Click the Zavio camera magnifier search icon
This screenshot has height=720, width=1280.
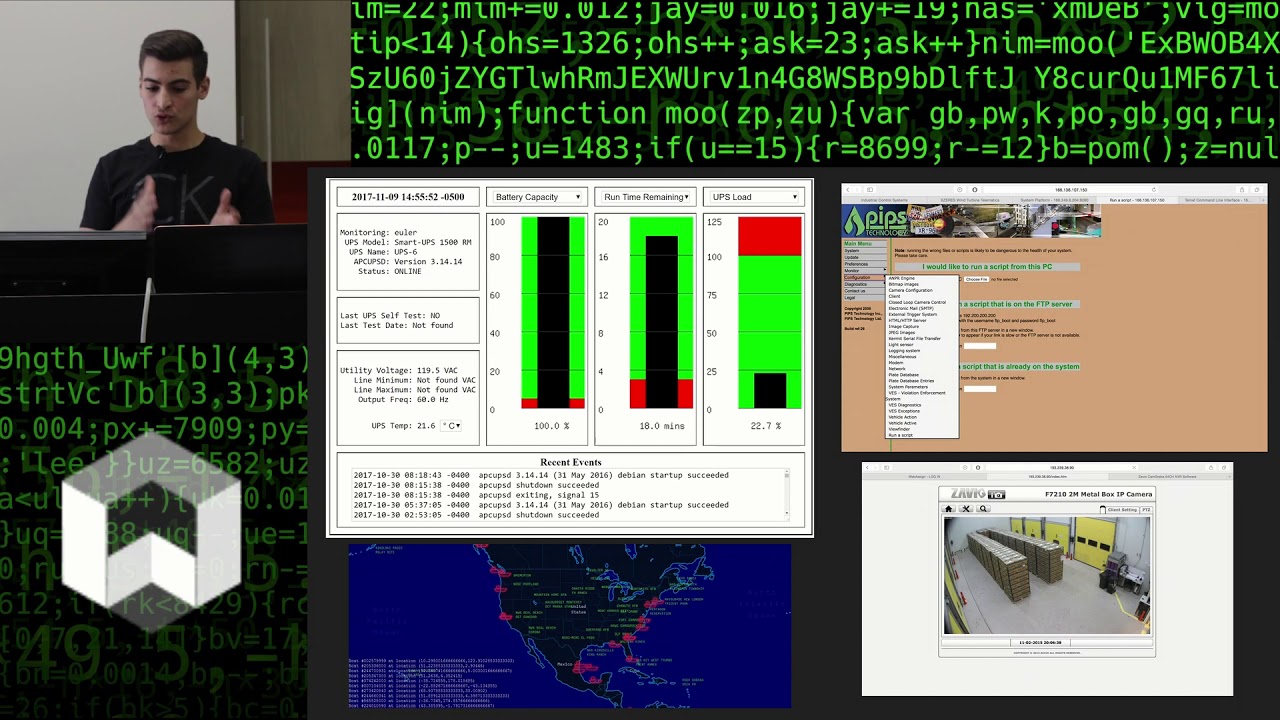click(x=983, y=509)
